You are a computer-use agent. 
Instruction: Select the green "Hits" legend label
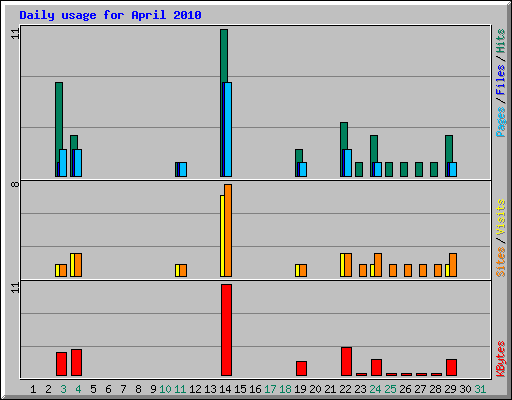(501, 41)
